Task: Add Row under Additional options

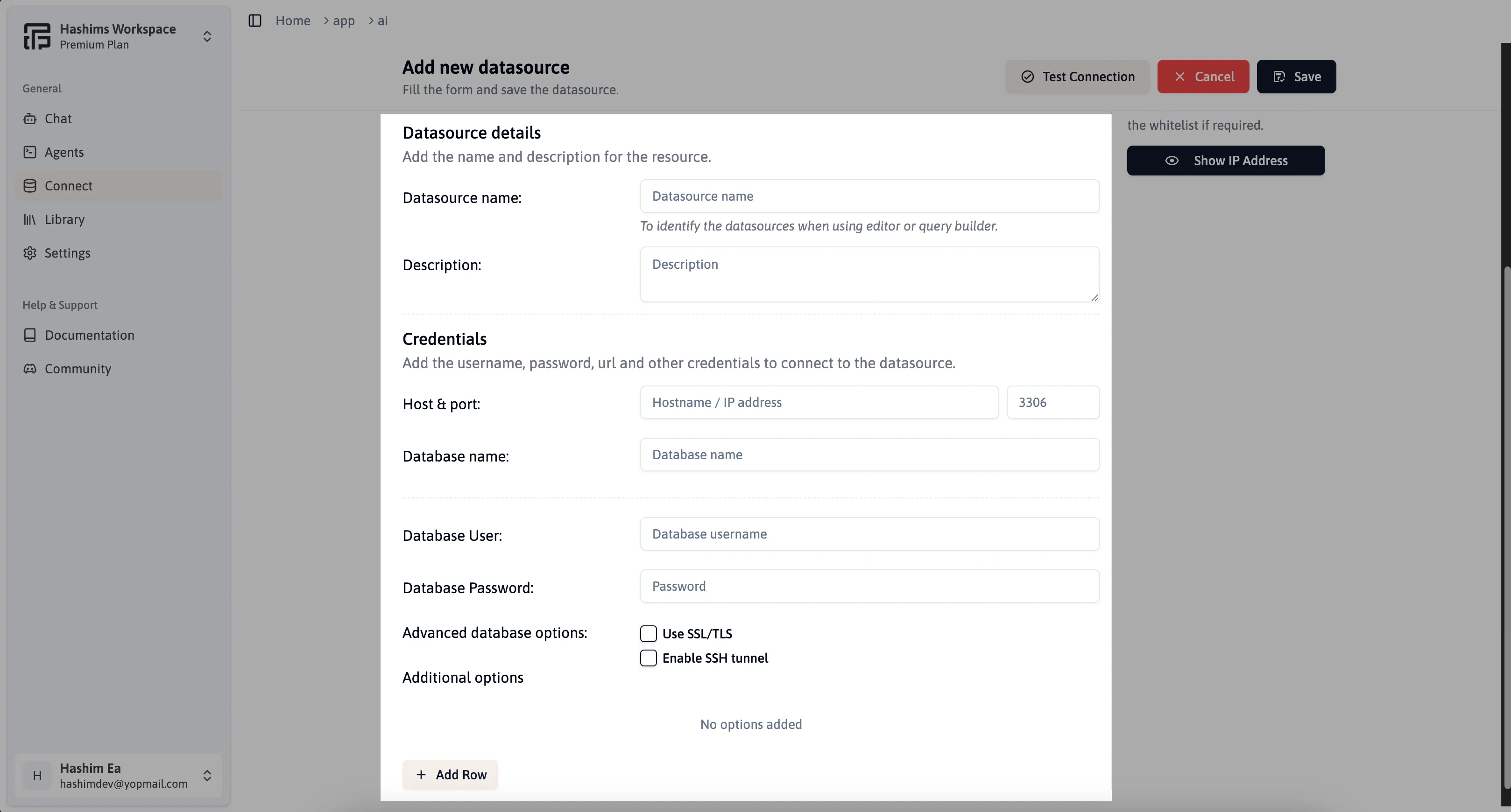Action: (451, 775)
